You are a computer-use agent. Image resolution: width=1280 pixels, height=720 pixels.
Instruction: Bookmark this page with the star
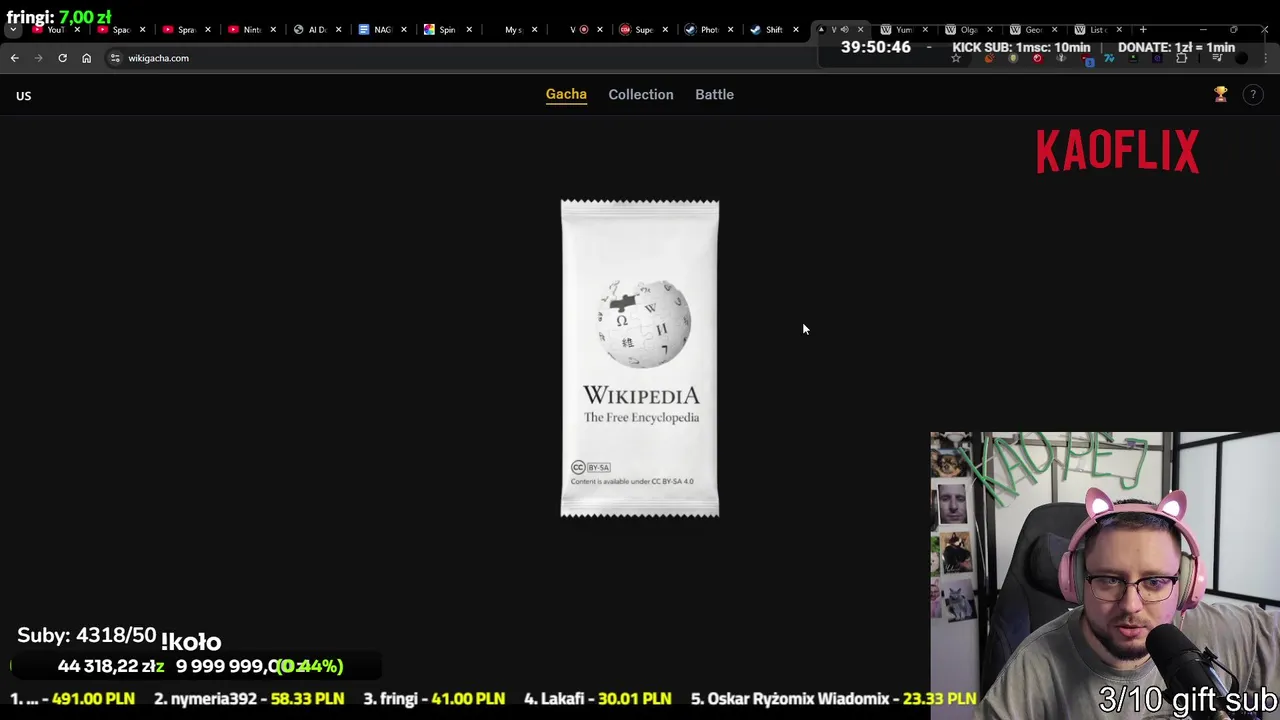click(956, 59)
